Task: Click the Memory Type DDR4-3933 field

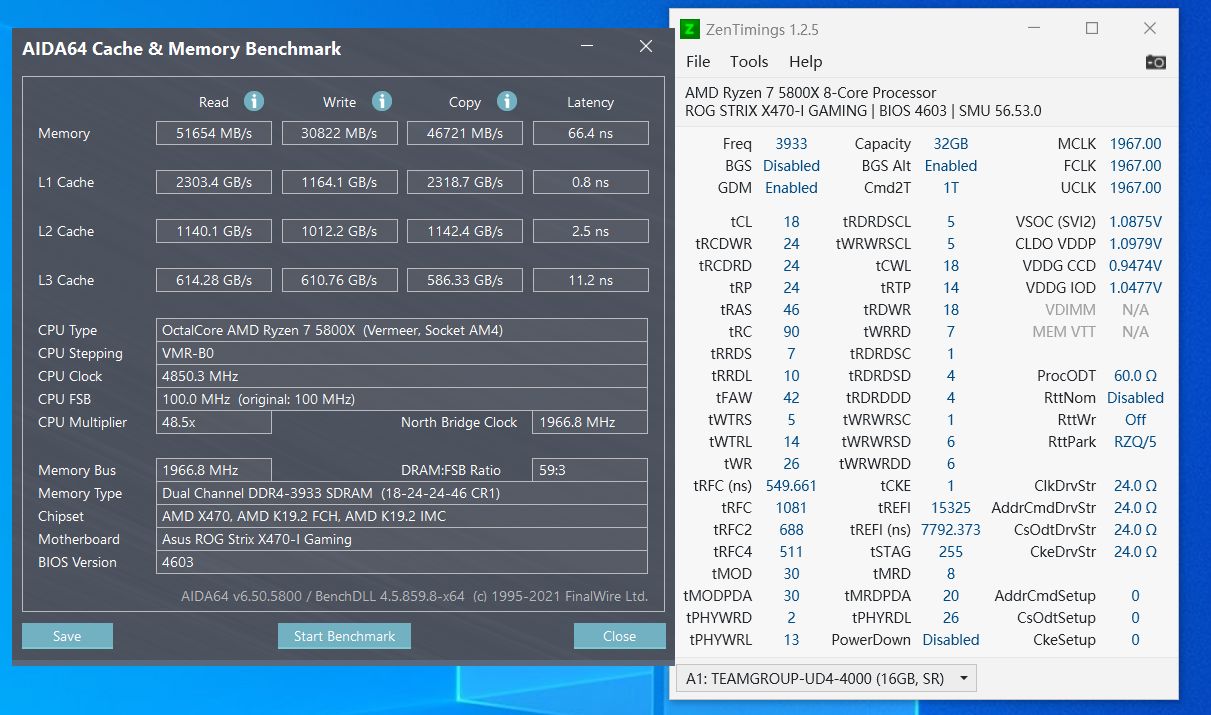Action: pyautogui.click(x=404, y=493)
